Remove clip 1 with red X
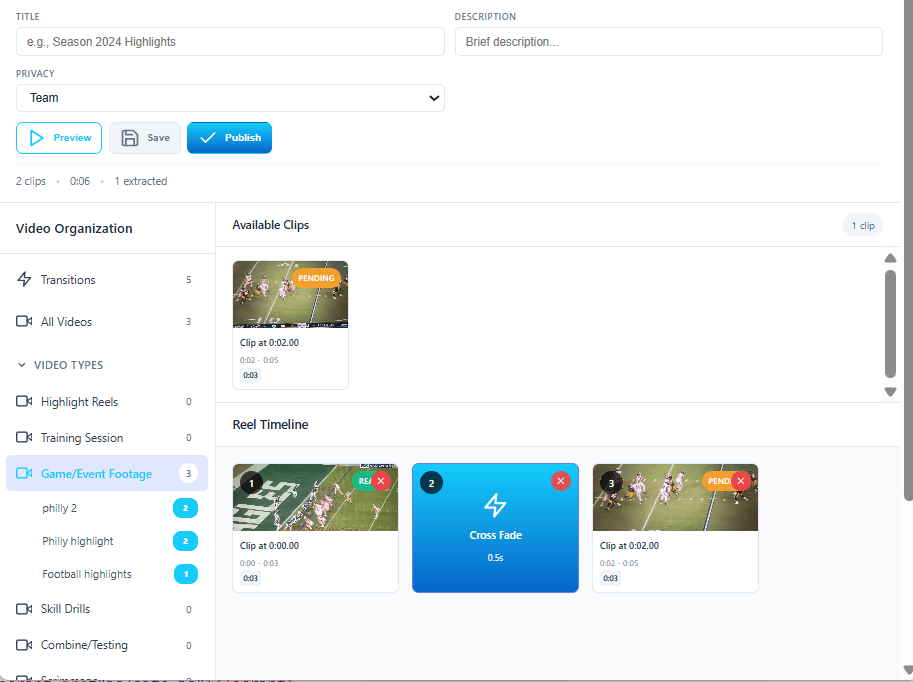 380,481
